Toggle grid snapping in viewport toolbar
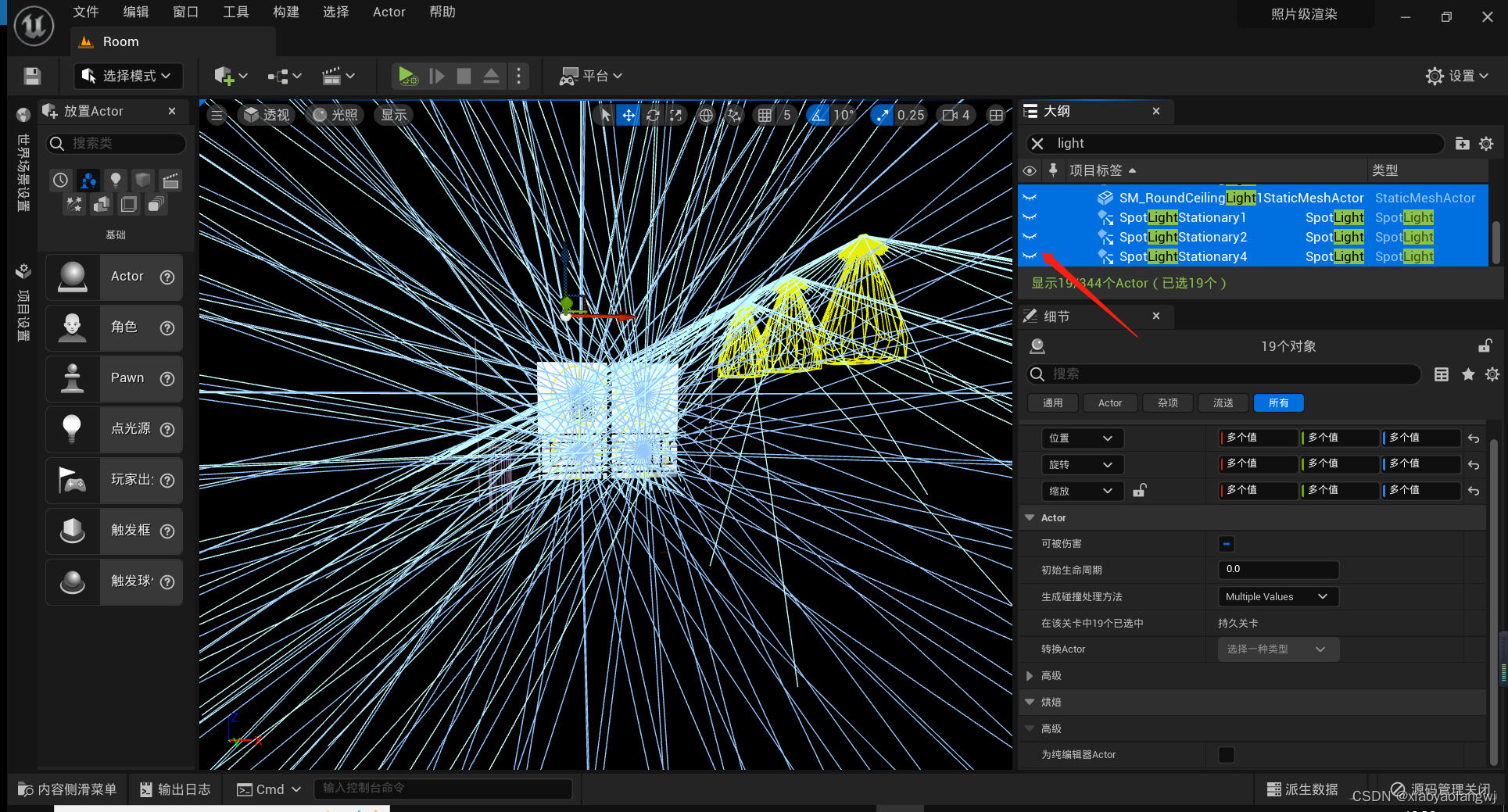 pos(765,115)
